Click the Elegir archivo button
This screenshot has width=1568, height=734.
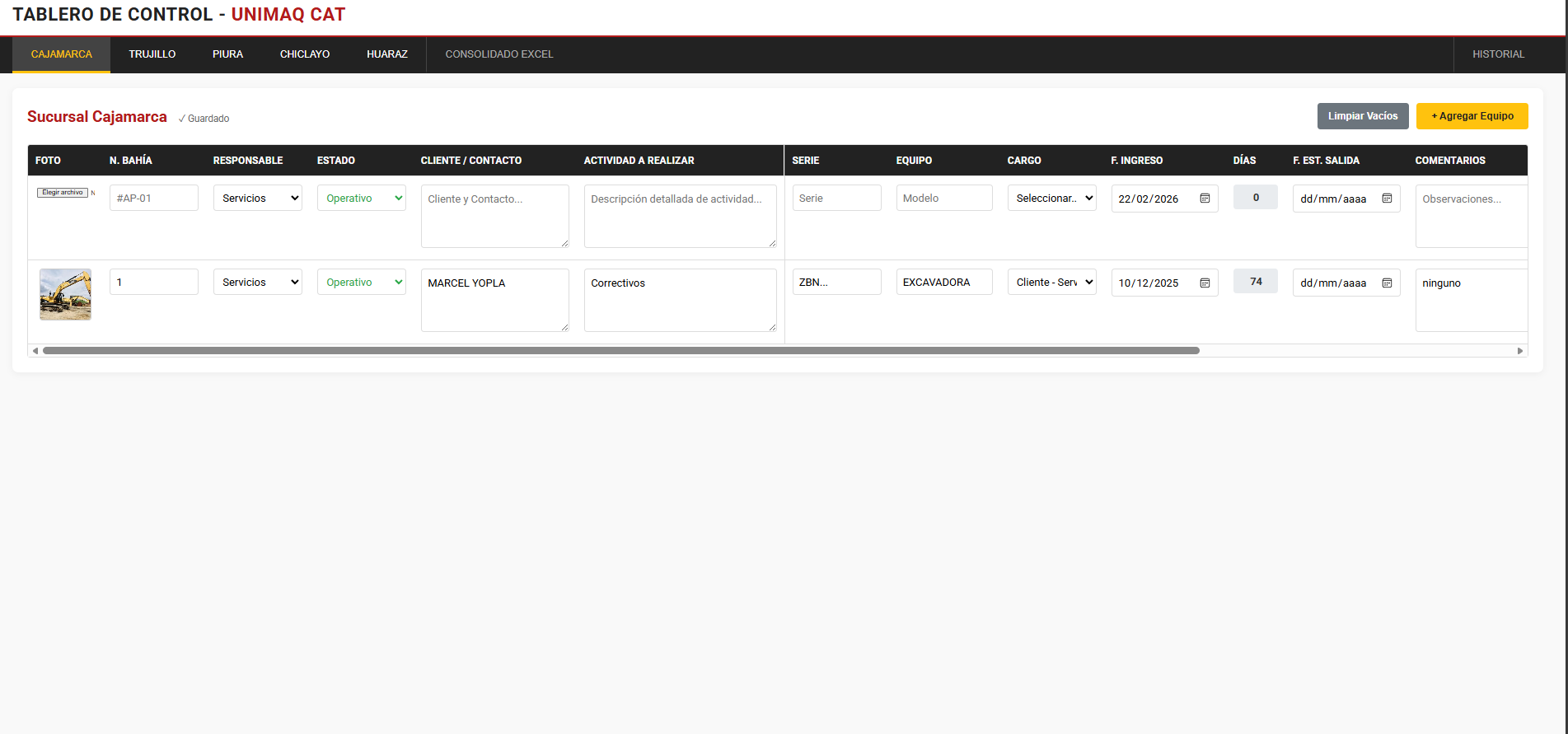pos(63,193)
